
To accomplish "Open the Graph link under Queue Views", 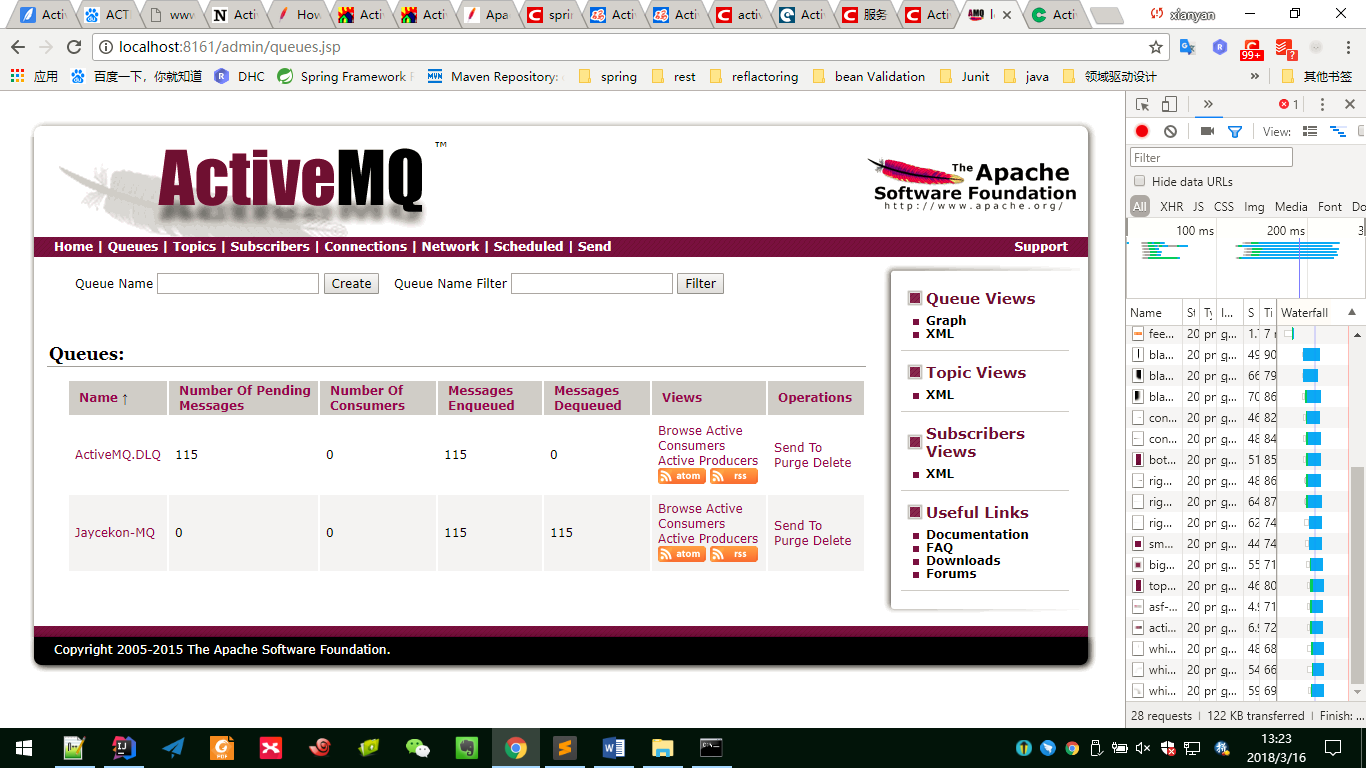I will 946,320.
